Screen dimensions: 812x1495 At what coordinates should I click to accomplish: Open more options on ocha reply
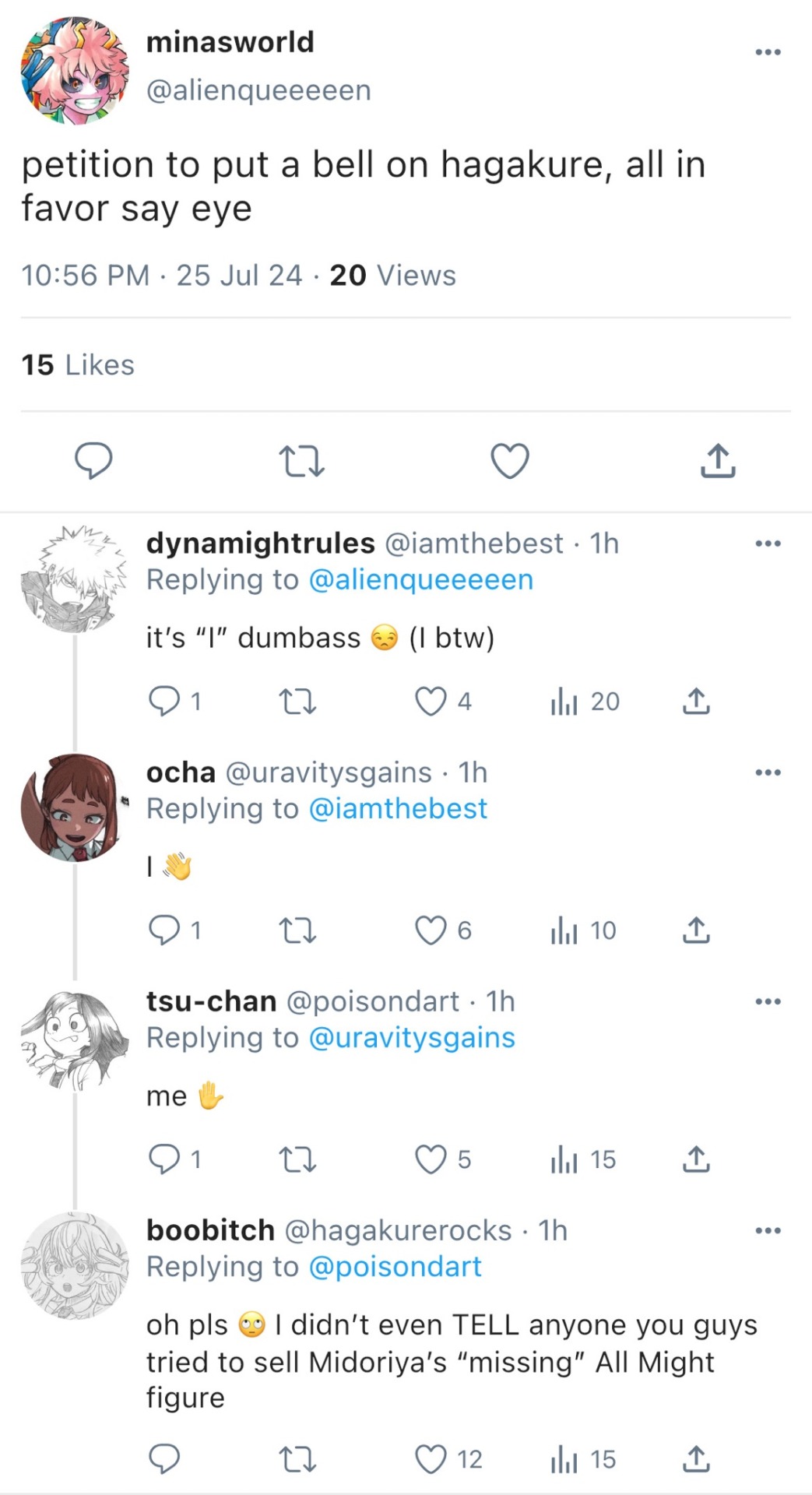coord(768,772)
